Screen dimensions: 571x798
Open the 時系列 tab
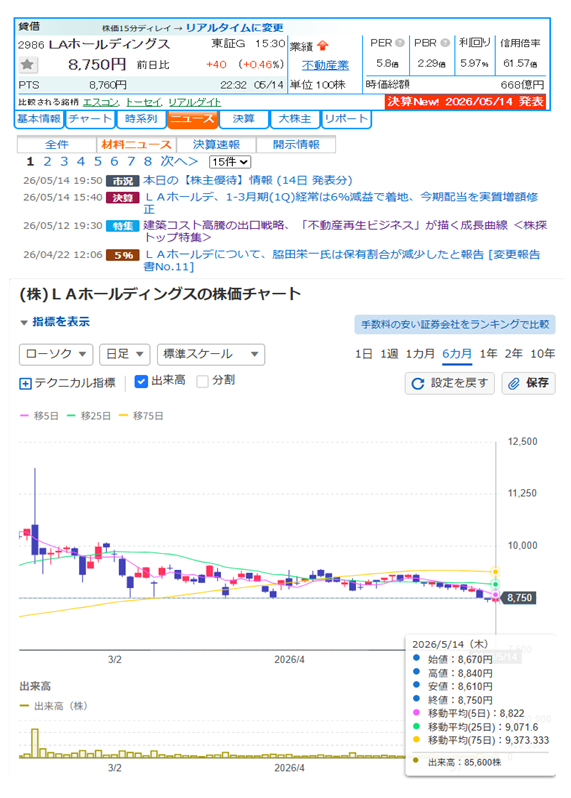[141, 119]
